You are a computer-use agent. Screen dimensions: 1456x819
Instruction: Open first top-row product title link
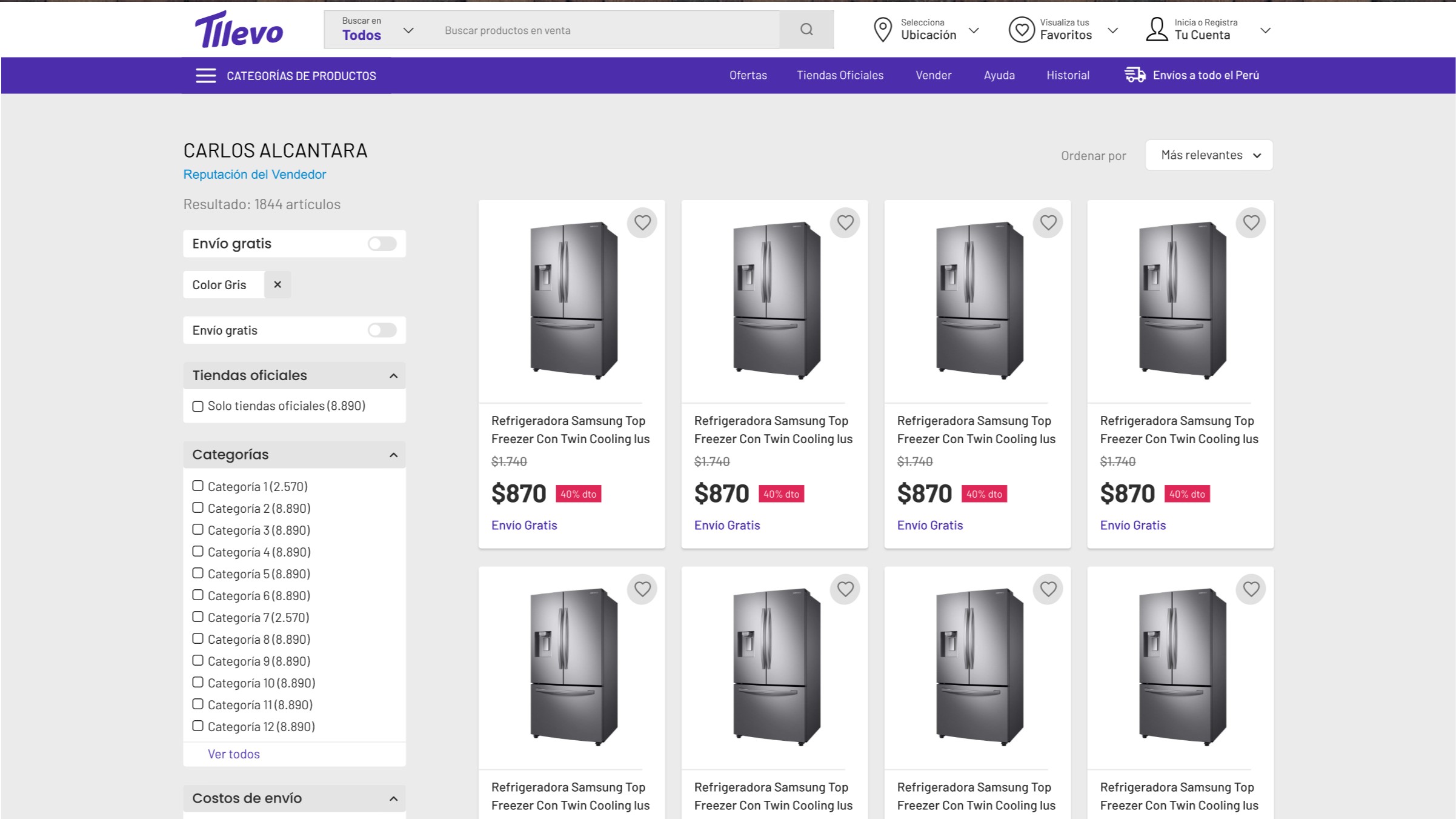[x=570, y=430]
